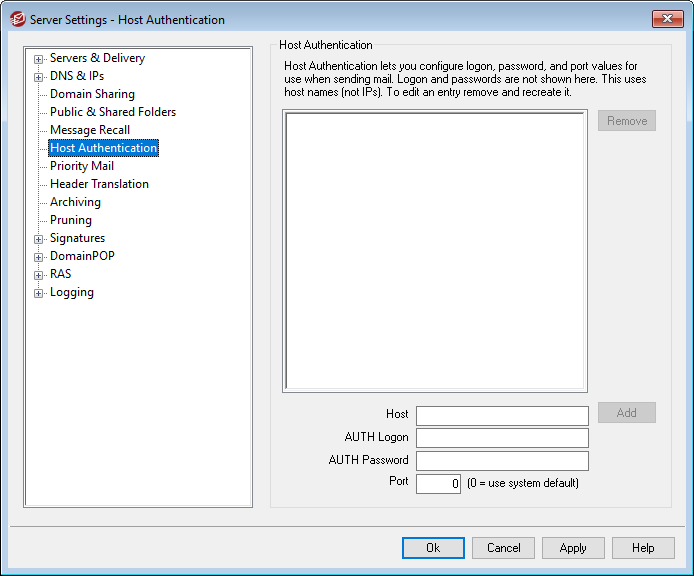The width and height of the screenshot is (694, 576).
Task: Open the Pruning settings page
Action: [70, 220]
